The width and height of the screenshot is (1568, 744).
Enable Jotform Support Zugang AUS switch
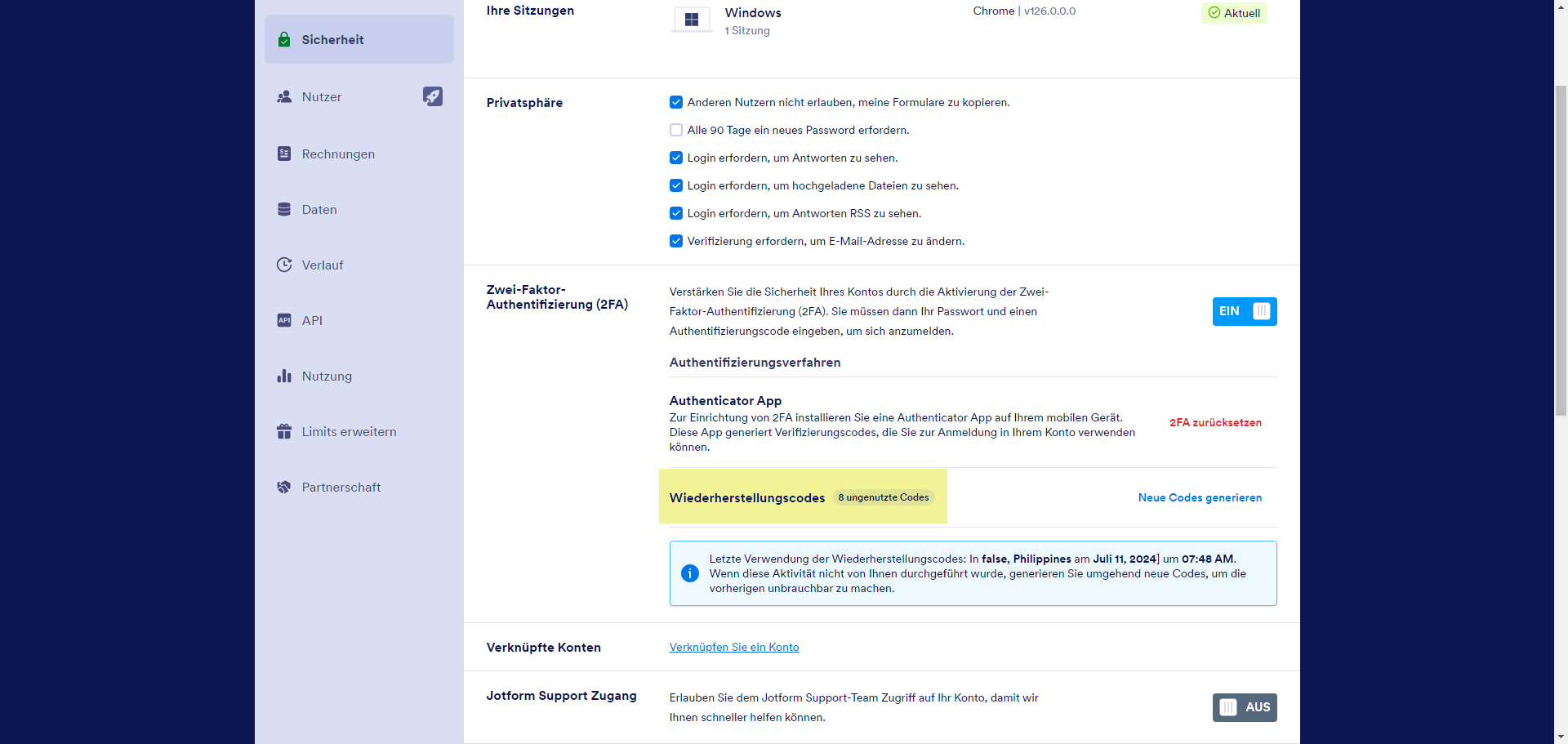click(x=1245, y=707)
